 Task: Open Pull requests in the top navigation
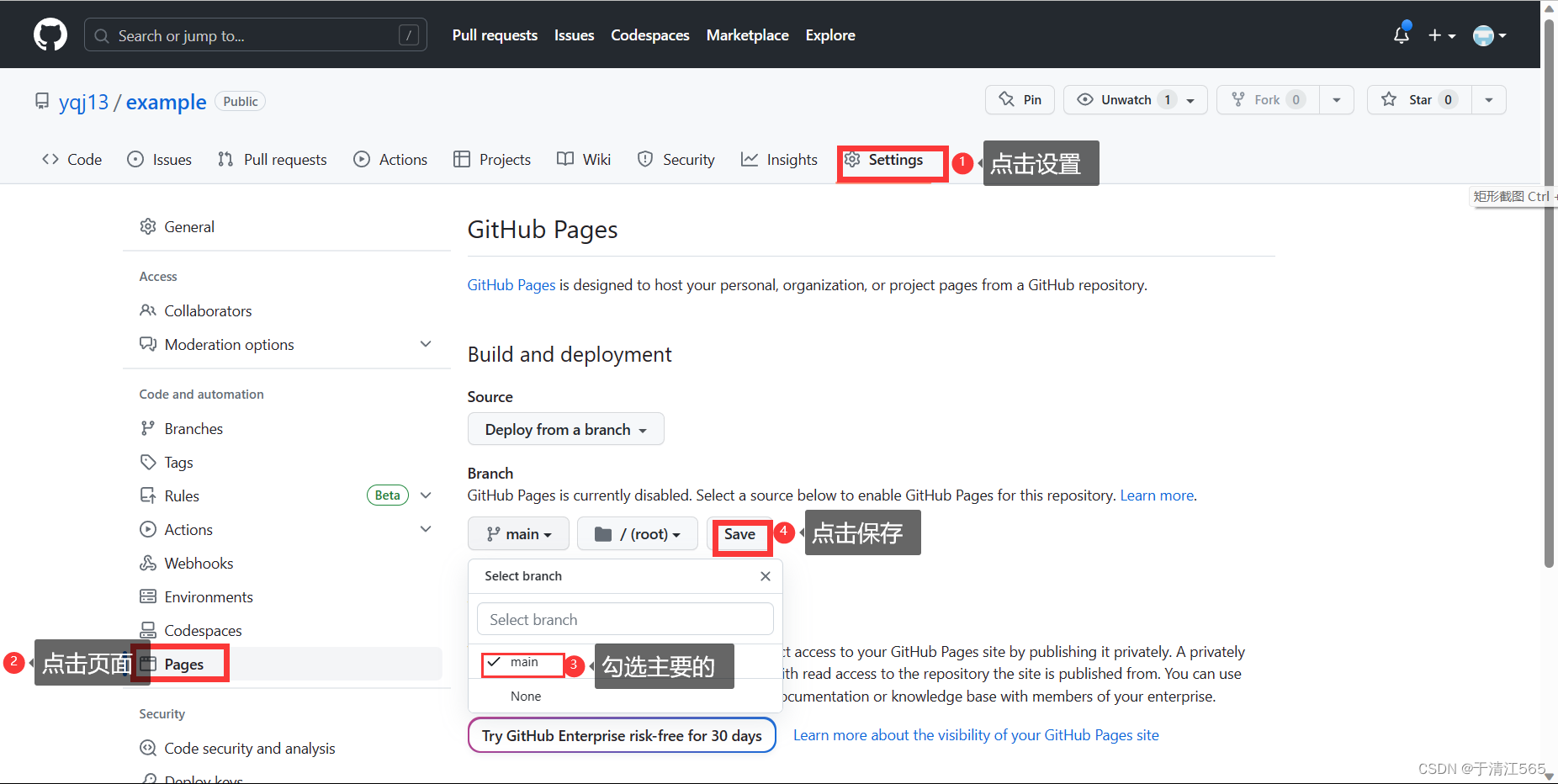[495, 35]
